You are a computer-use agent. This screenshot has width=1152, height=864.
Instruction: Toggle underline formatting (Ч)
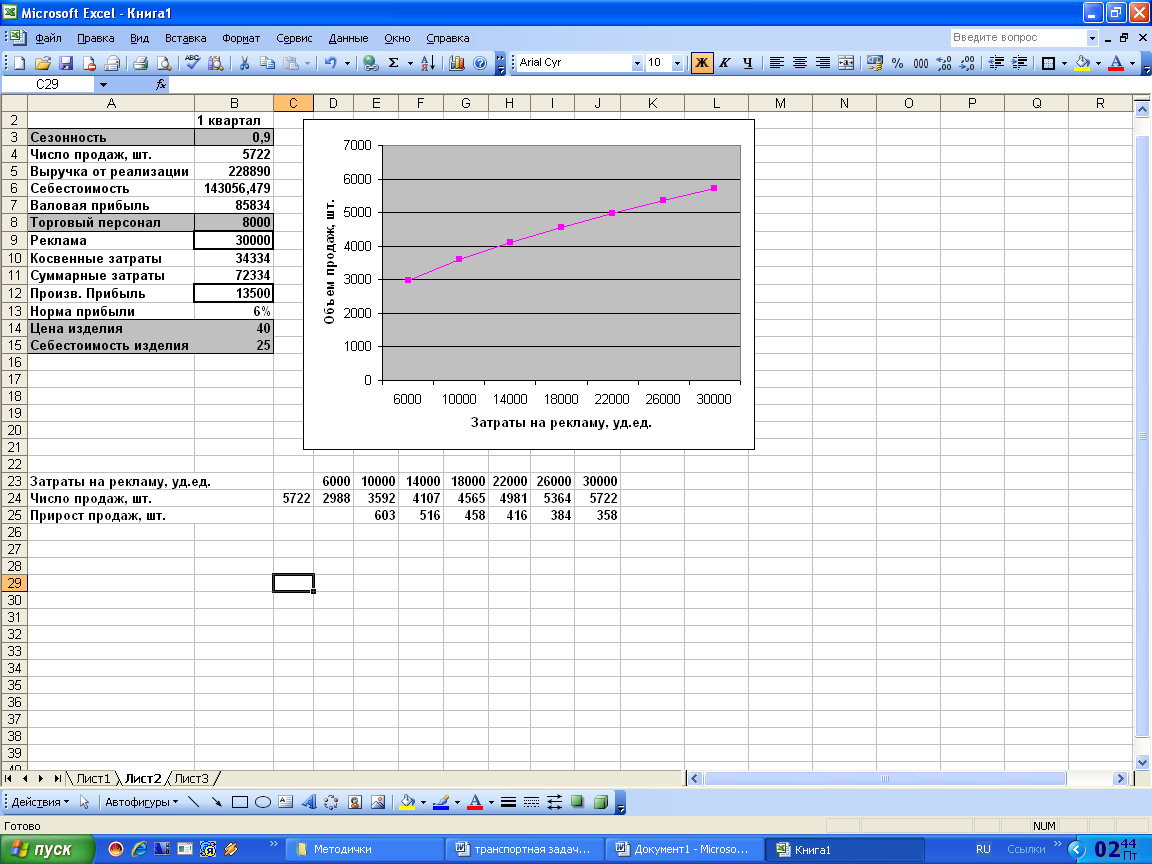[746, 63]
